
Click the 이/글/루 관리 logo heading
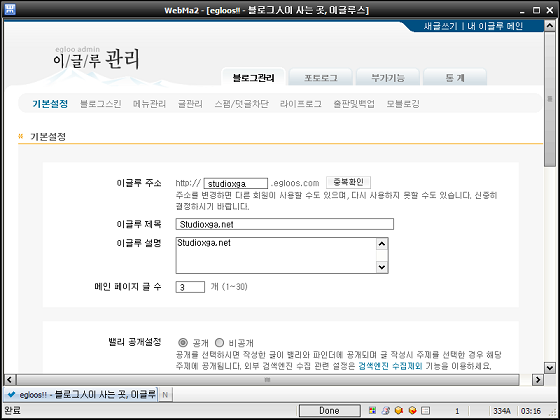tap(96, 59)
